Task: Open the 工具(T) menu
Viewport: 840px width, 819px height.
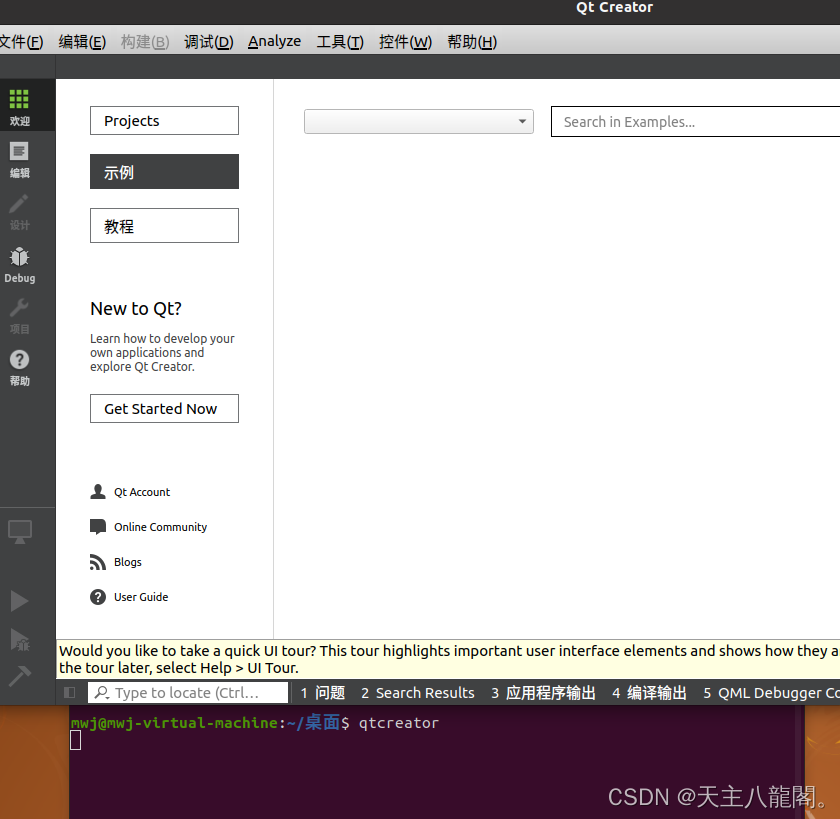Action: click(x=340, y=41)
